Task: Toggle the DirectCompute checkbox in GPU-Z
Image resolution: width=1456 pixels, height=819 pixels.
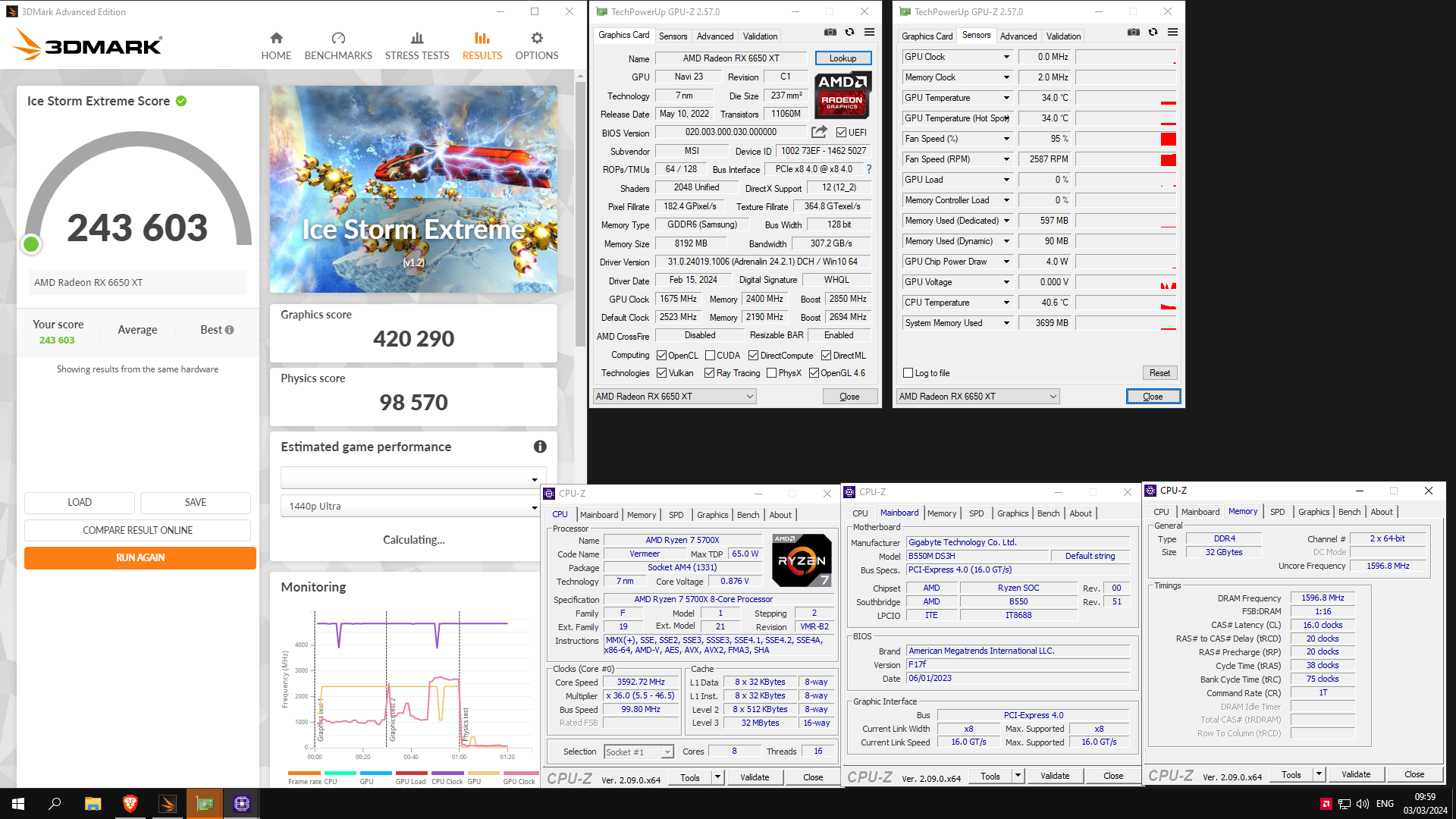Action: [x=753, y=356]
